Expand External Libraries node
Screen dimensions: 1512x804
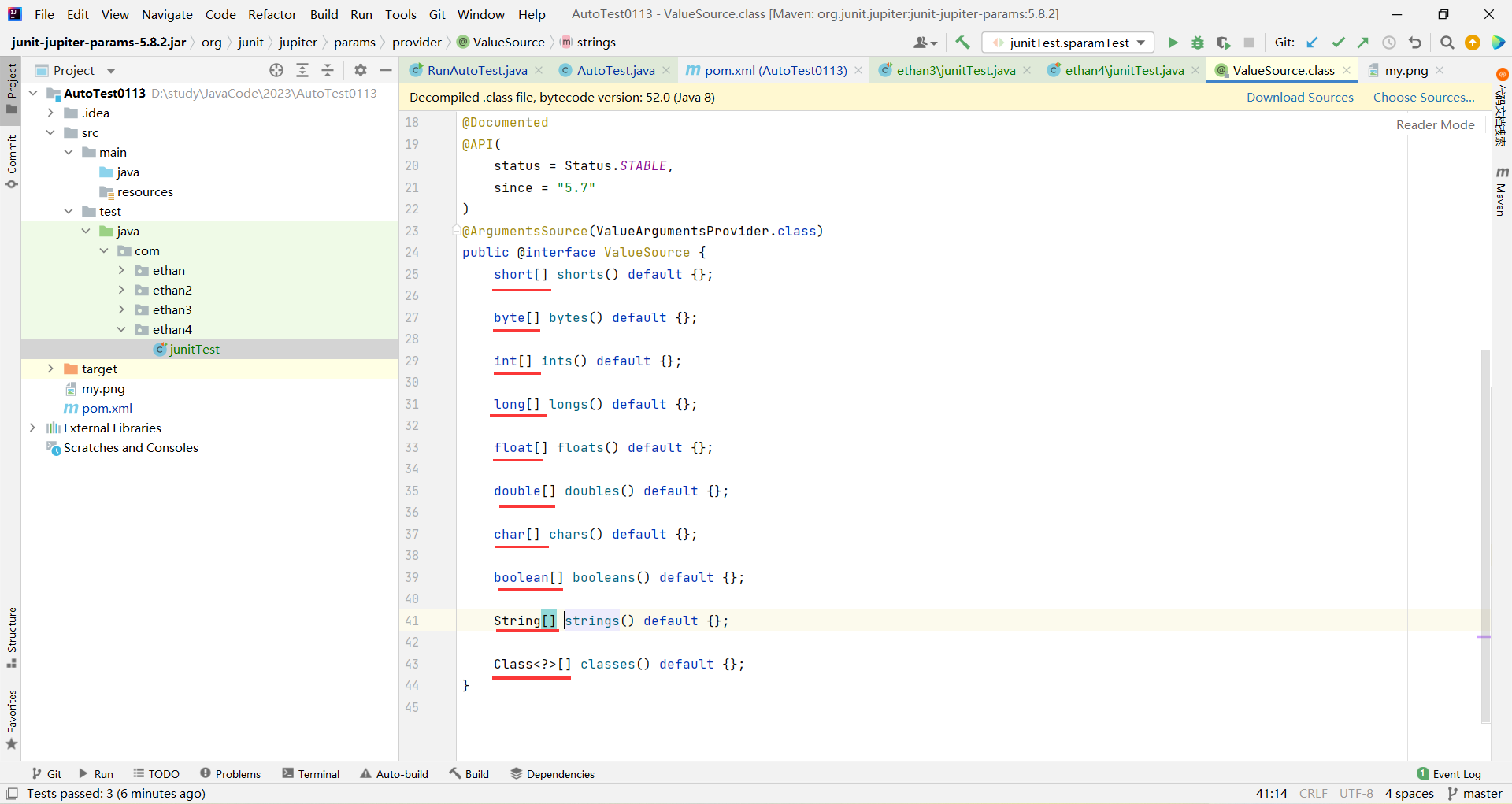pyautogui.click(x=32, y=428)
